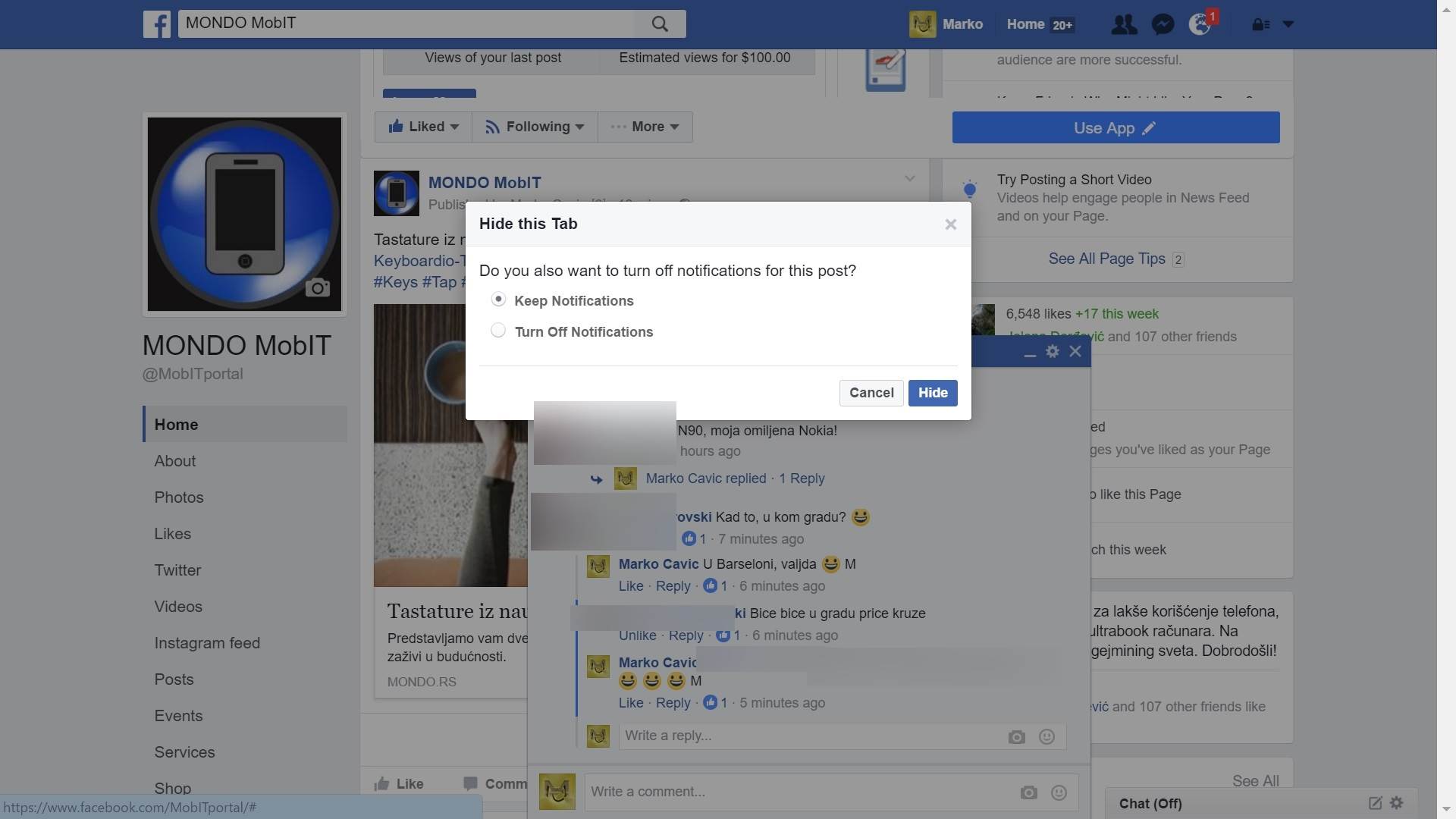The height and width of the screenshot is (819, 1456).
Task: Open the Instagram feed sidebar tab
Action: click(x=207, y=643)
